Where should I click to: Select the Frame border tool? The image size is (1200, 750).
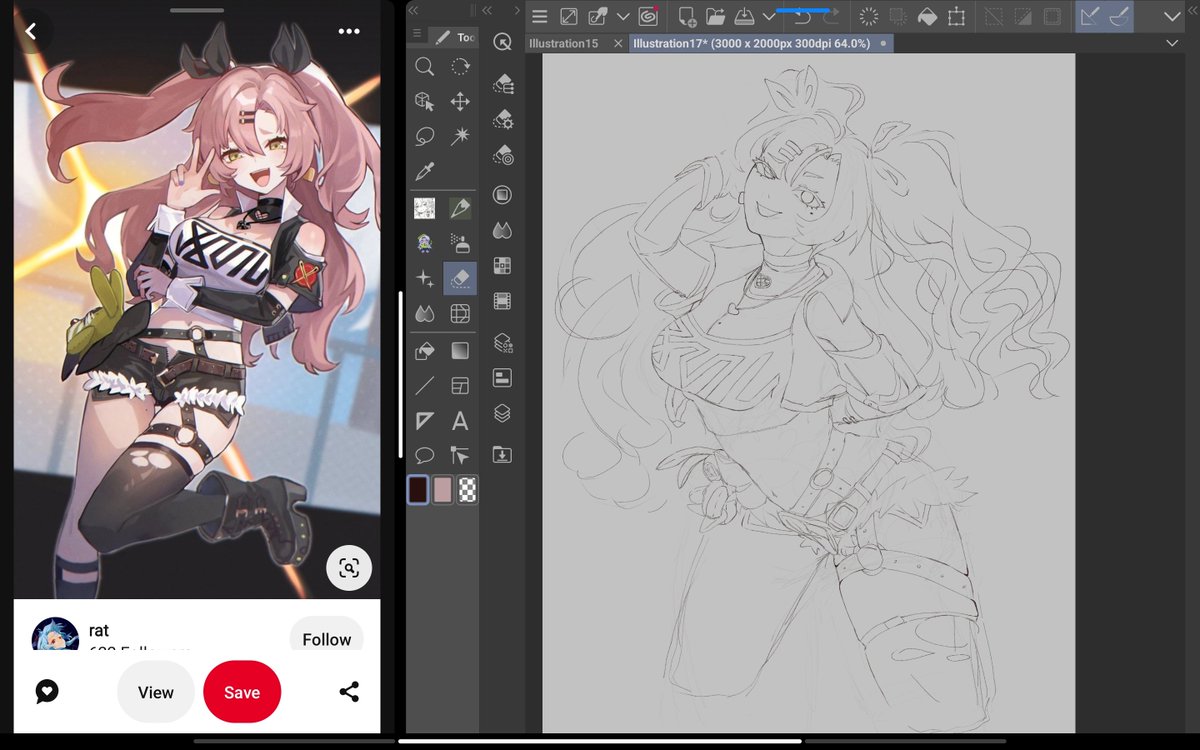click(x=460, y=385)
